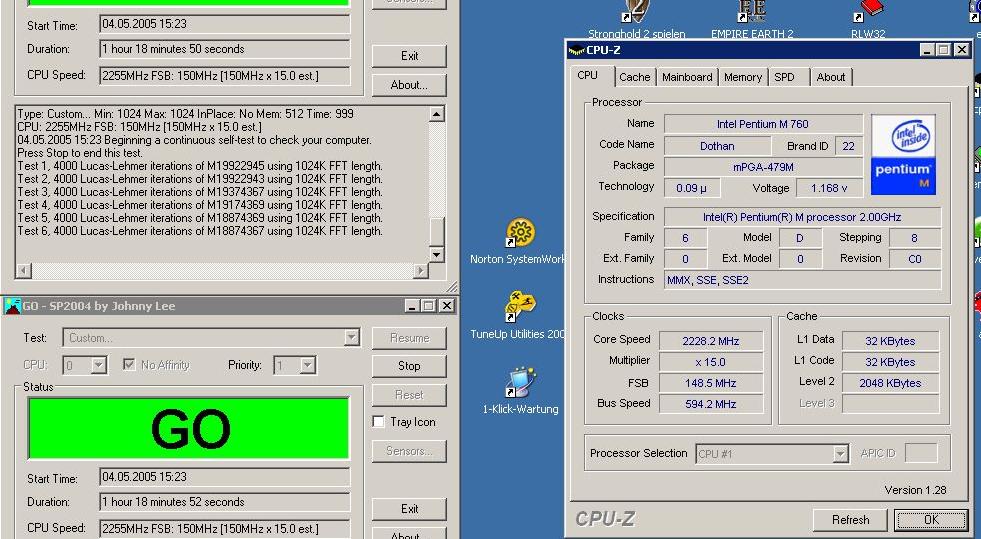Click the Name field Intel Pentium M 760

point(763,124)
